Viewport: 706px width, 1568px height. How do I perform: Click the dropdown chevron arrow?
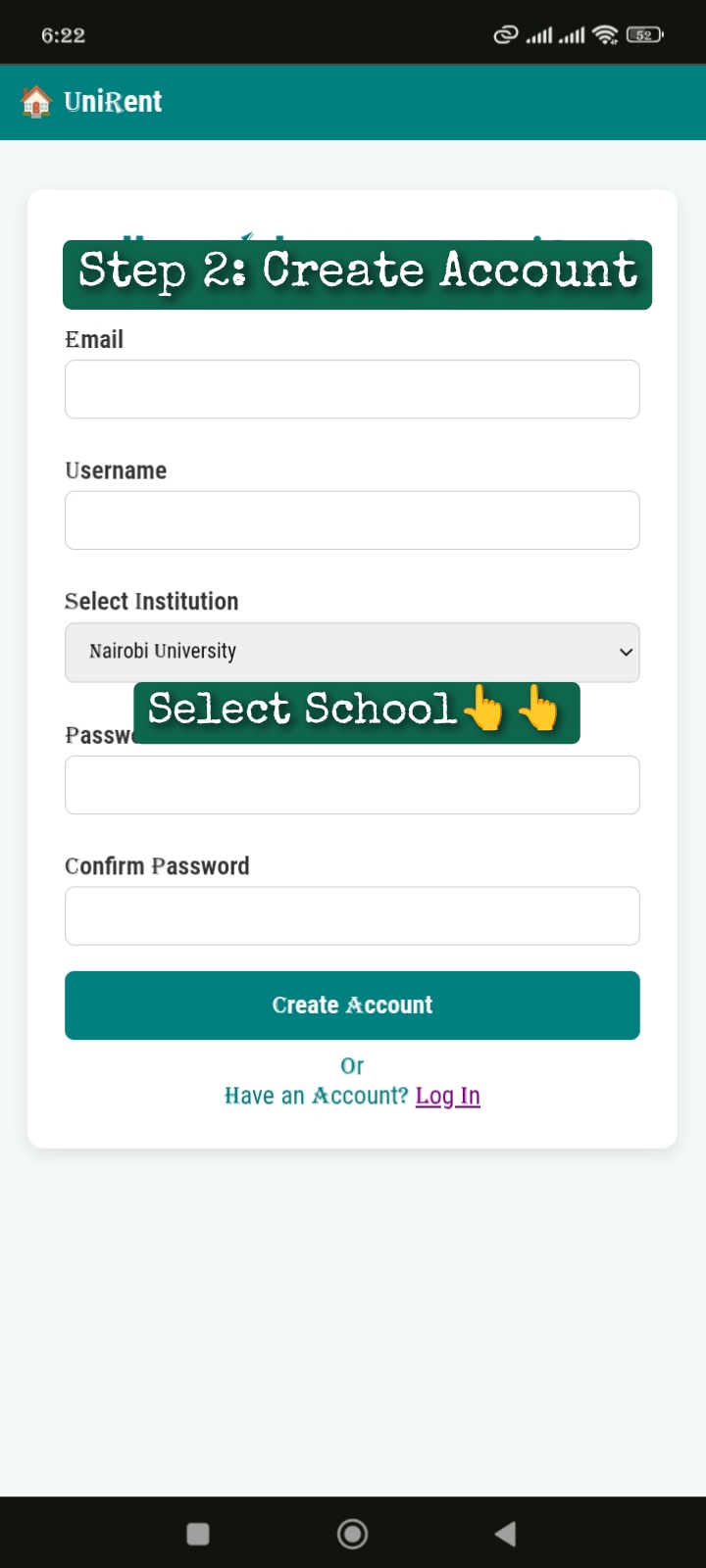[626, 653]
